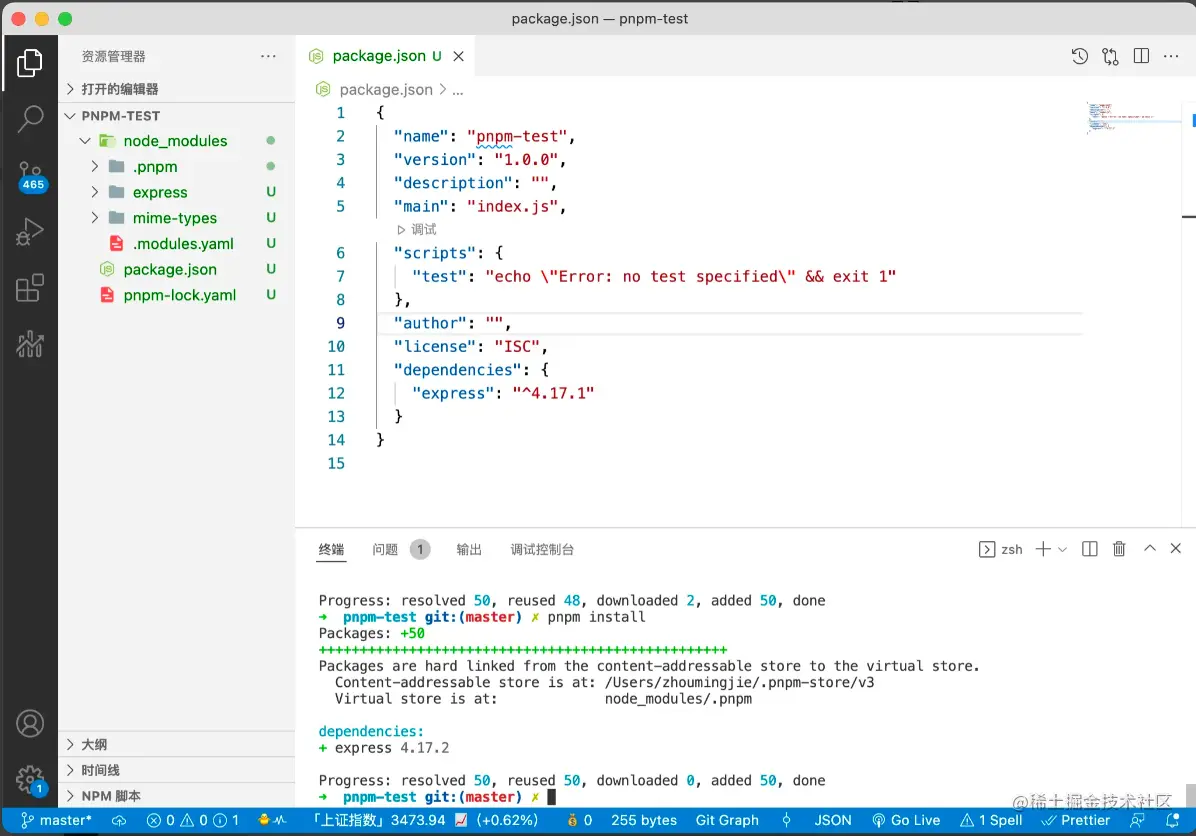Place cursor on line 12 express dependency

[x=503, y=393]
